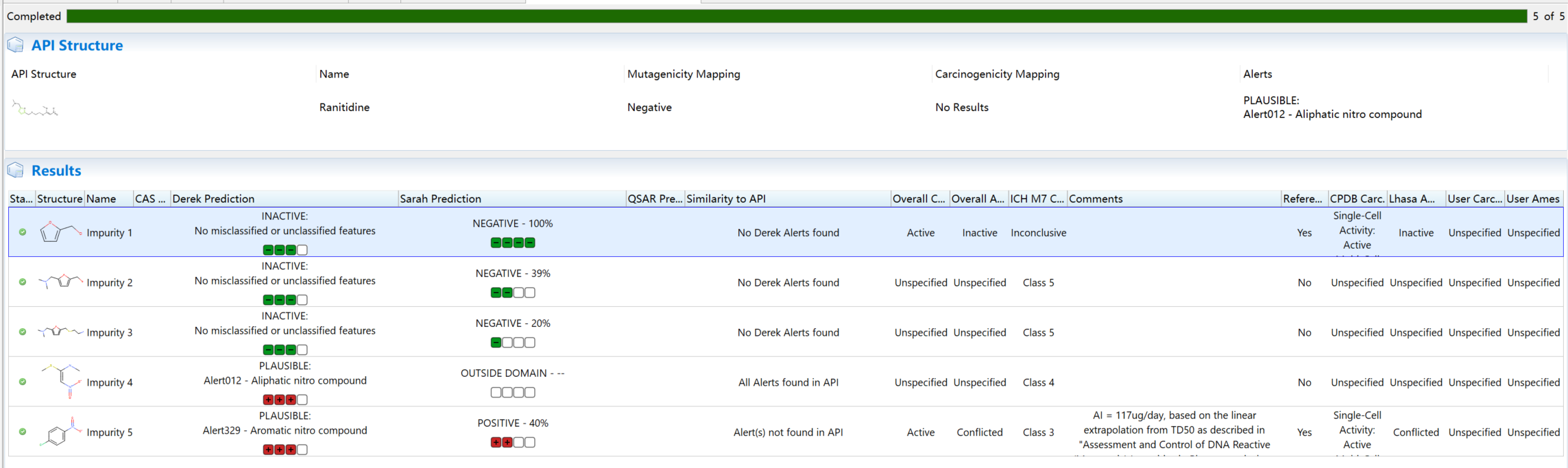Click the CAS column header

(152, 199)
